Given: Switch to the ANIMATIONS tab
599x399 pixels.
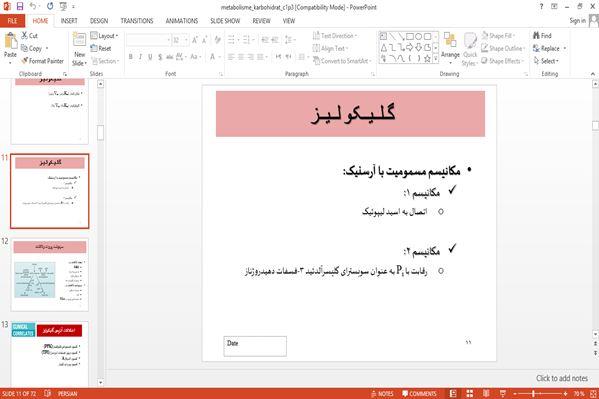Looking at the screenshot, I should pos(182,21).
